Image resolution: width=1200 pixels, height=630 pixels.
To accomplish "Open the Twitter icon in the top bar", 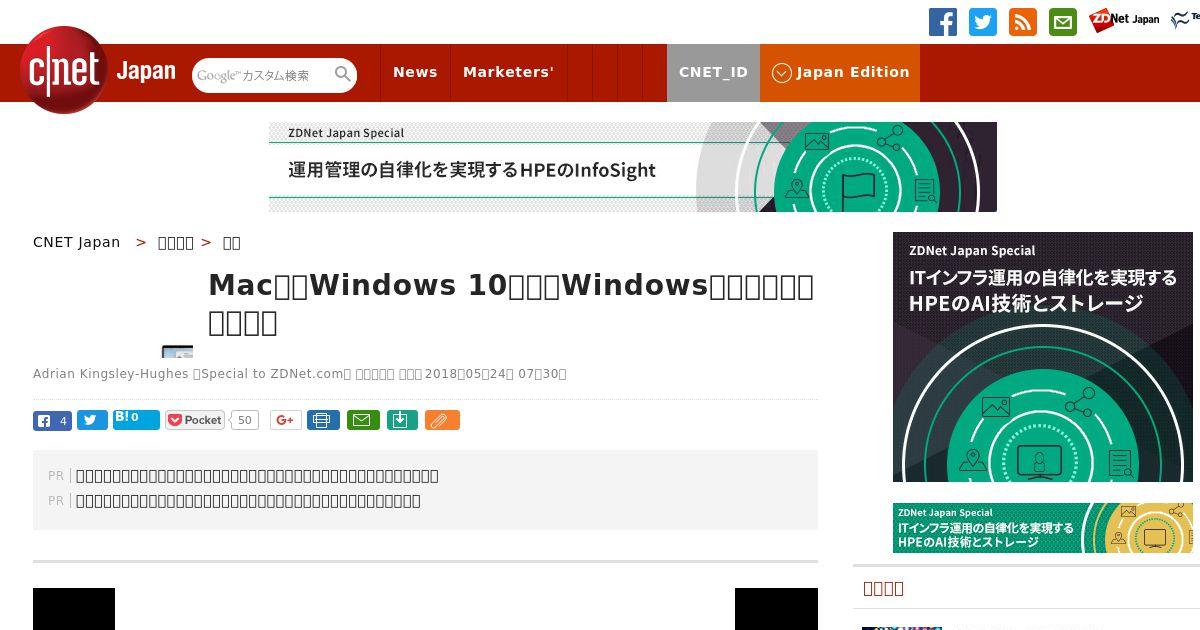I will point(983,22).
